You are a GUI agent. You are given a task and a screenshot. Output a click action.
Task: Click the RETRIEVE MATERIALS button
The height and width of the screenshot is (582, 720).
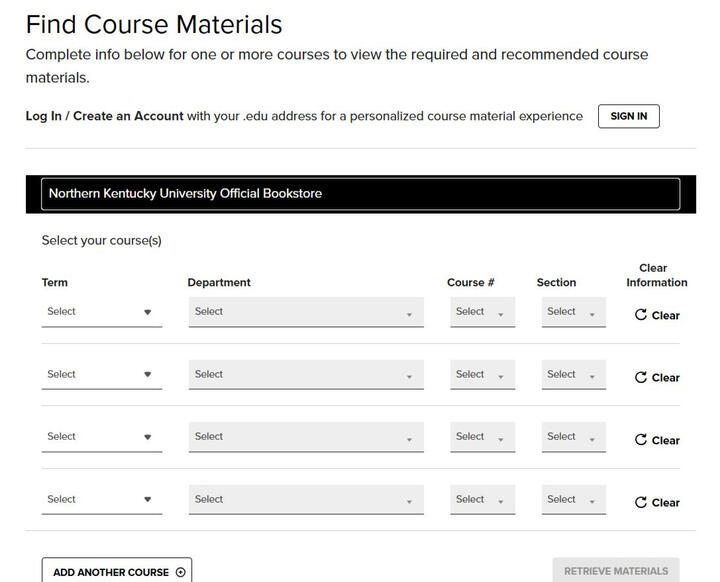point(616,571)
